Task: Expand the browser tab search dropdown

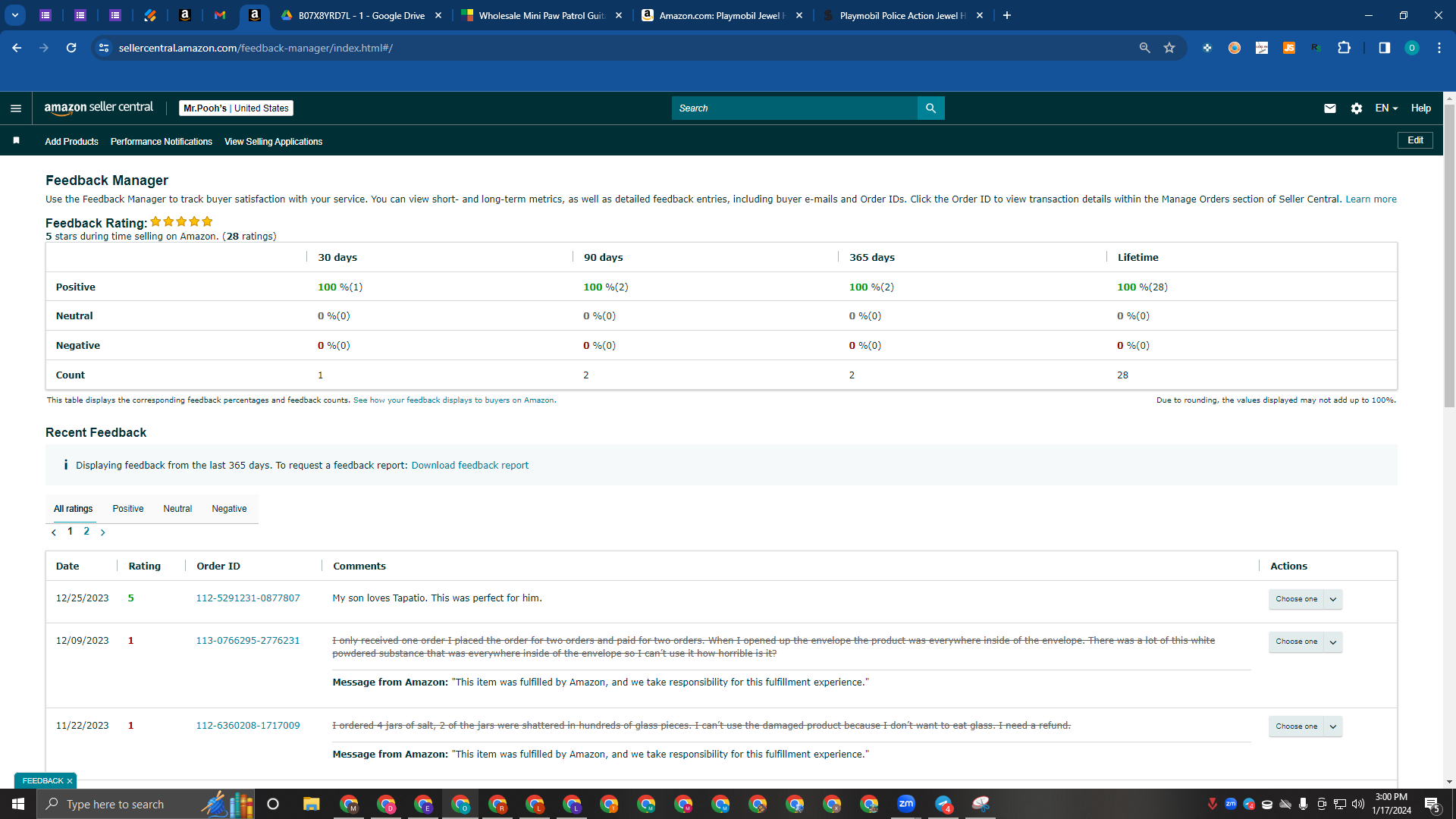Action: [x=15, y=15]
